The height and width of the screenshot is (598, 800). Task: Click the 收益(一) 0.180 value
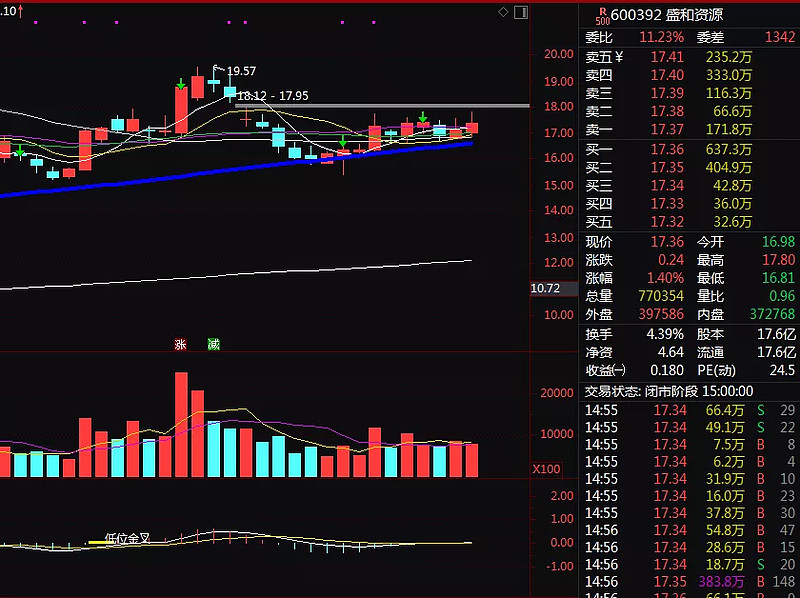pyautogui.click(x=667, y=370)
